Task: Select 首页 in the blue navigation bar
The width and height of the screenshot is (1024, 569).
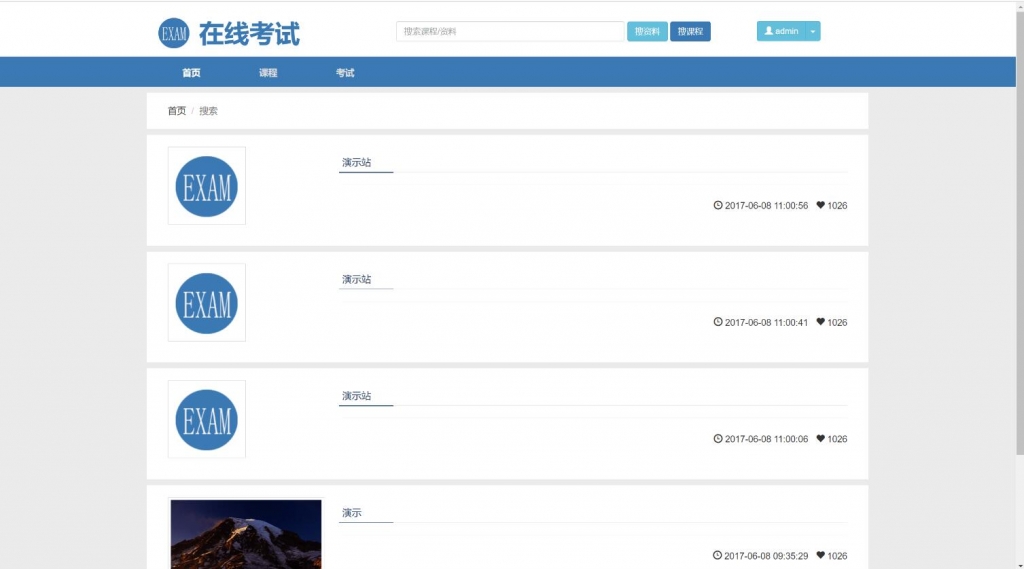Action: (191, 73)
